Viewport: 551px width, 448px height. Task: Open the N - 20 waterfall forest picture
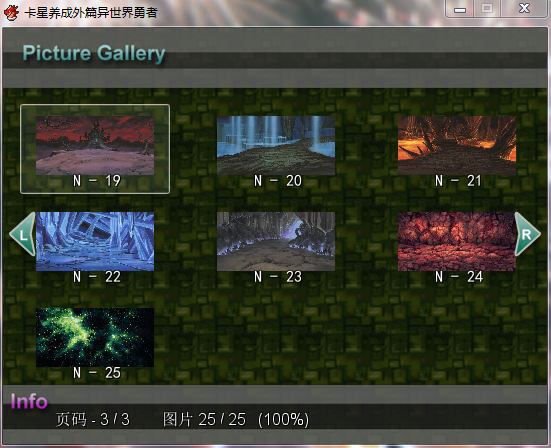pos(276,145)
